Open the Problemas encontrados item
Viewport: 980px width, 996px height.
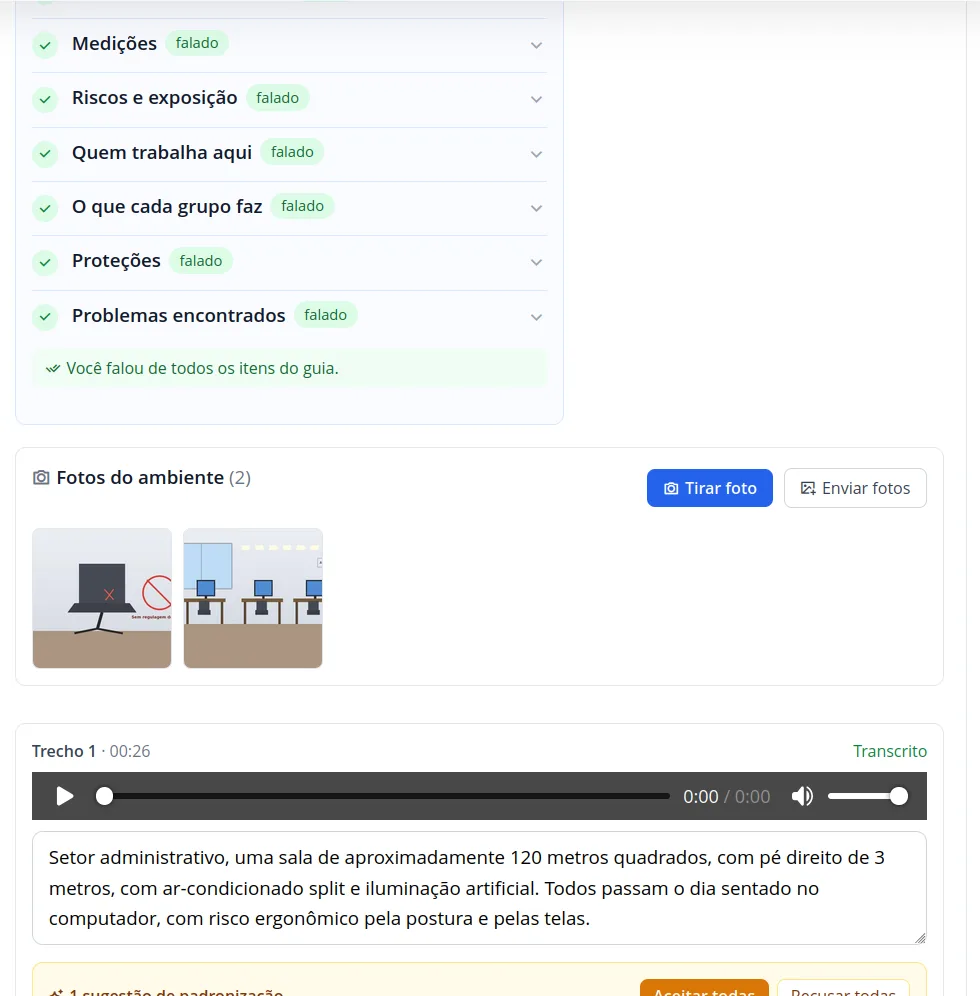click(x=289, y=316)
